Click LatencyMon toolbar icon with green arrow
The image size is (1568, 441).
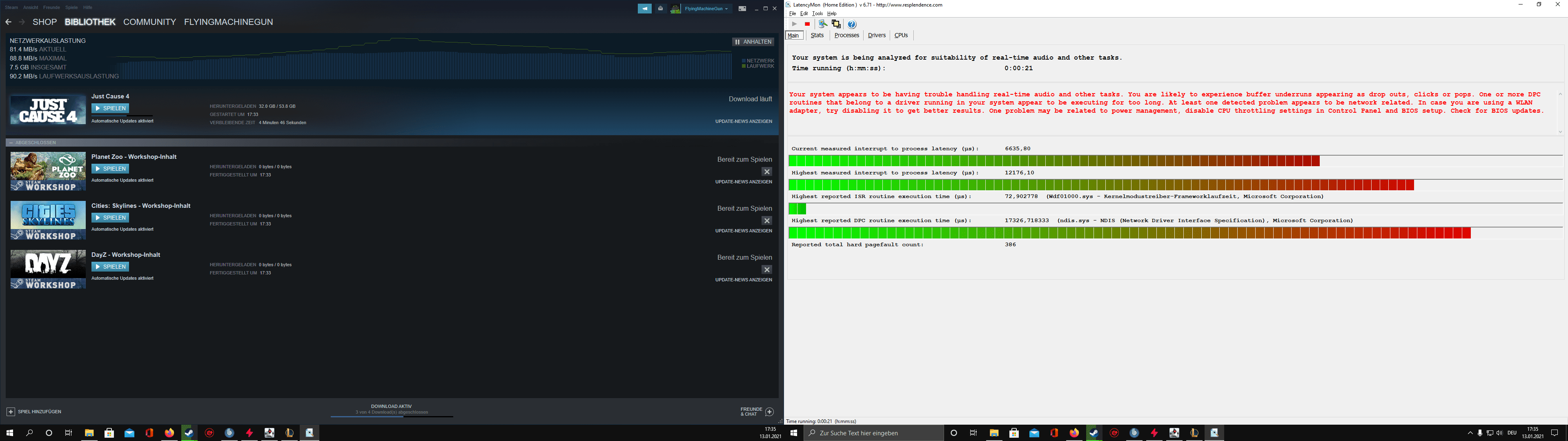[x=823, y=24]
